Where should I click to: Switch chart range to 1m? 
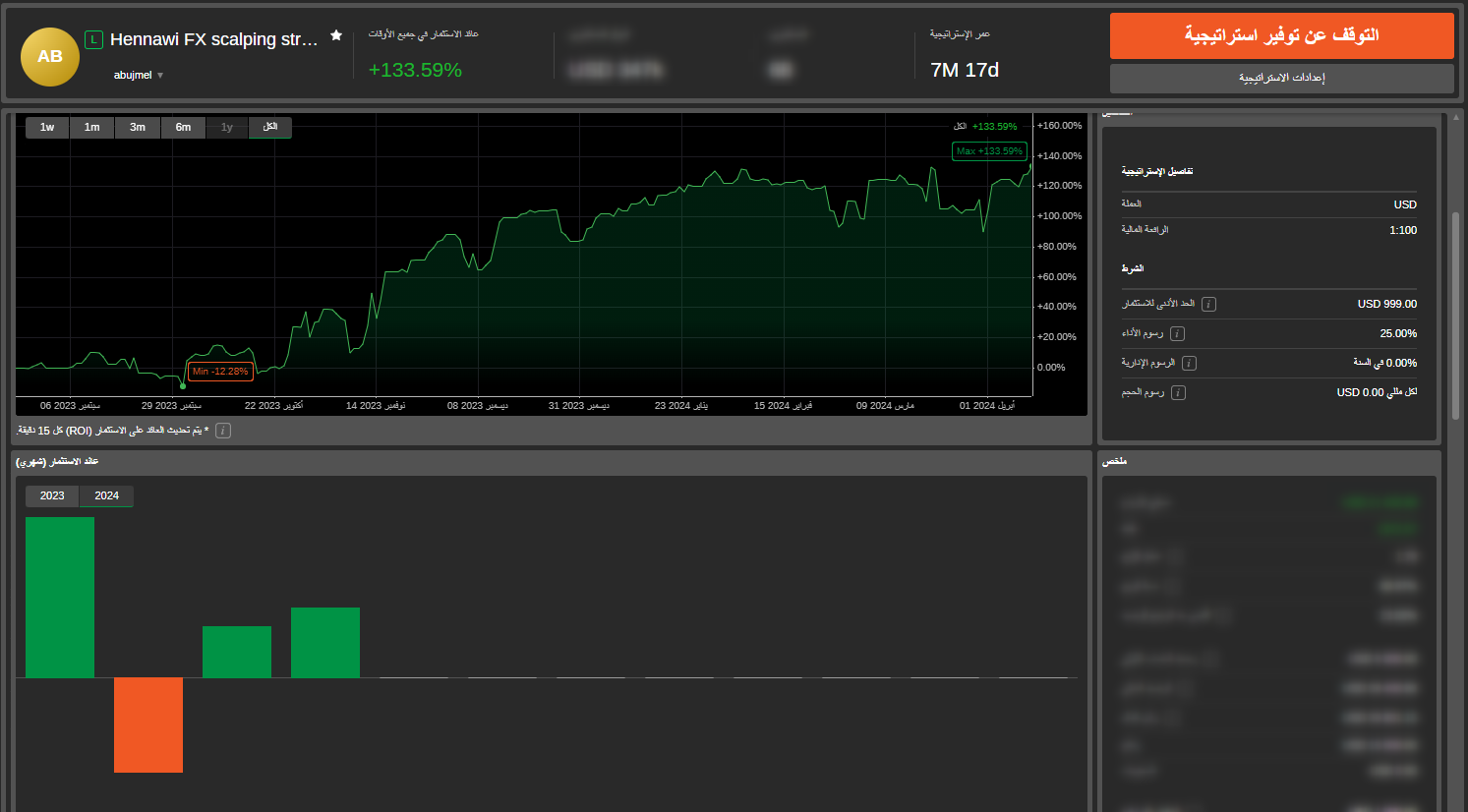pos(91,127)
